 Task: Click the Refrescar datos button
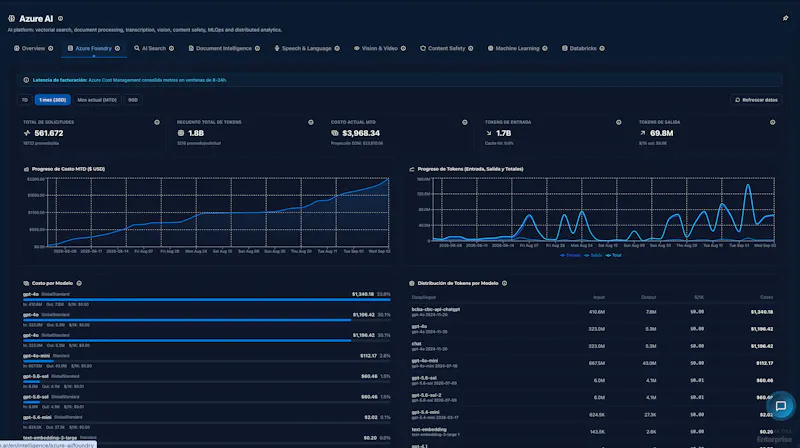coord(756,100)
